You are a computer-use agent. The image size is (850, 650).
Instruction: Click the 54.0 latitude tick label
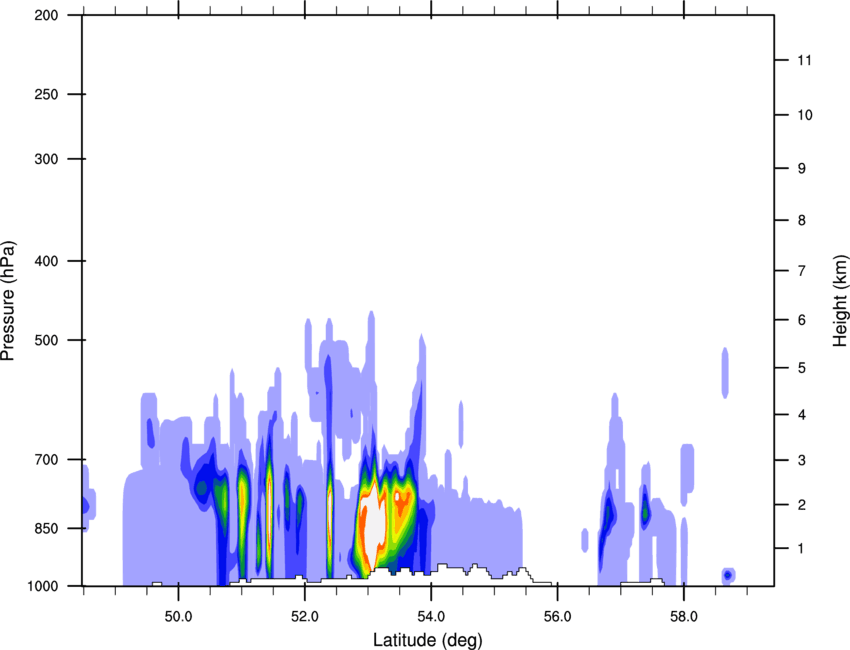click(x=431, y=617)
